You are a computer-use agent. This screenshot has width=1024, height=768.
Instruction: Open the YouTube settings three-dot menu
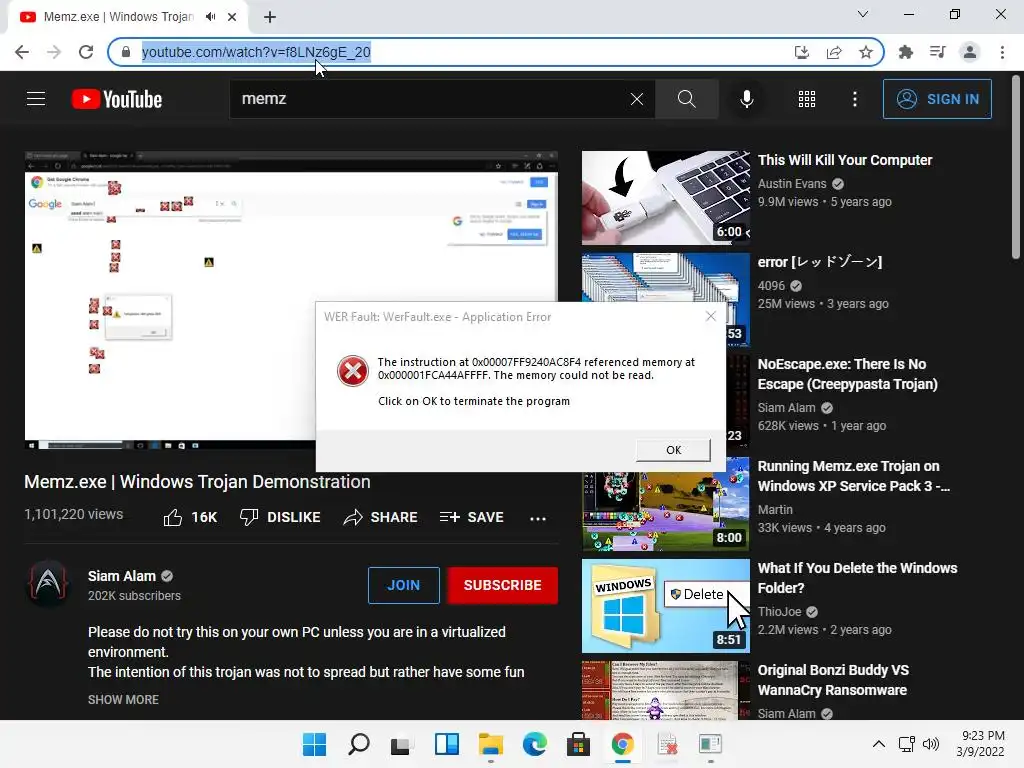[x=854, y=99]
